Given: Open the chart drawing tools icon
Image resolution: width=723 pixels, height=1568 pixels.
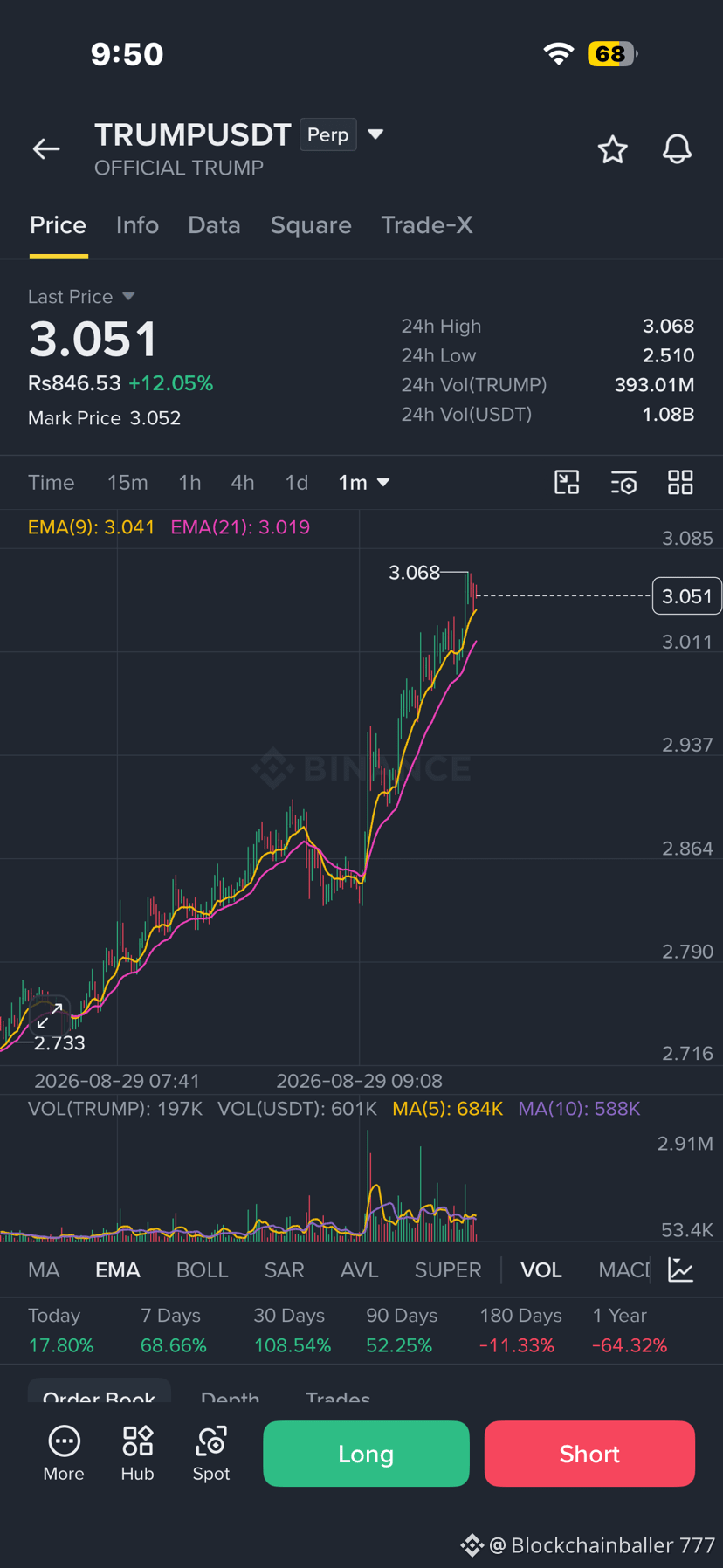Looking at the screenshot, I should point(567,483).
